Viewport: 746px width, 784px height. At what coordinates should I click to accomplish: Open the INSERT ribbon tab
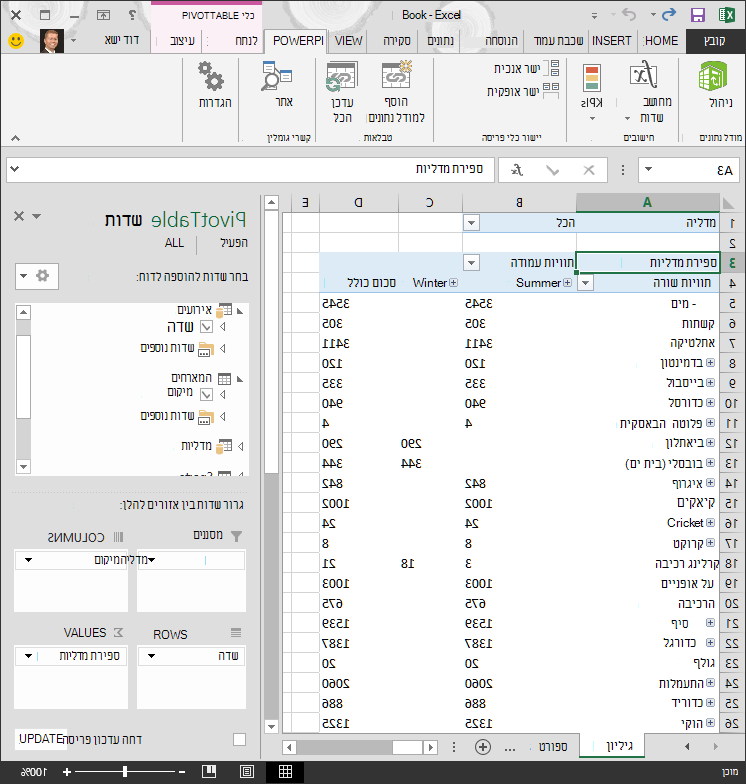pyautogui.click(x=612, y=40)
